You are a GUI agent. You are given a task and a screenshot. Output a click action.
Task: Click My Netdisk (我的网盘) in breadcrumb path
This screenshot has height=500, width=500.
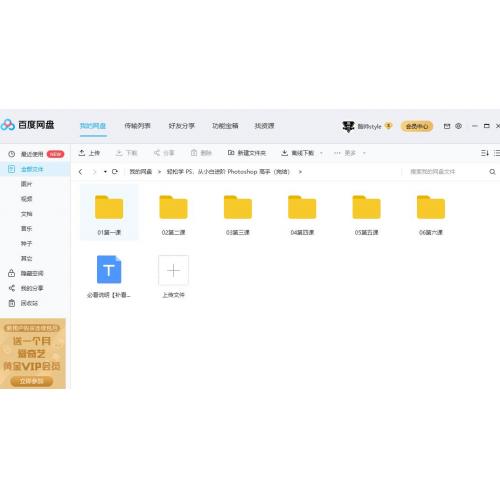tap(140, 172)
